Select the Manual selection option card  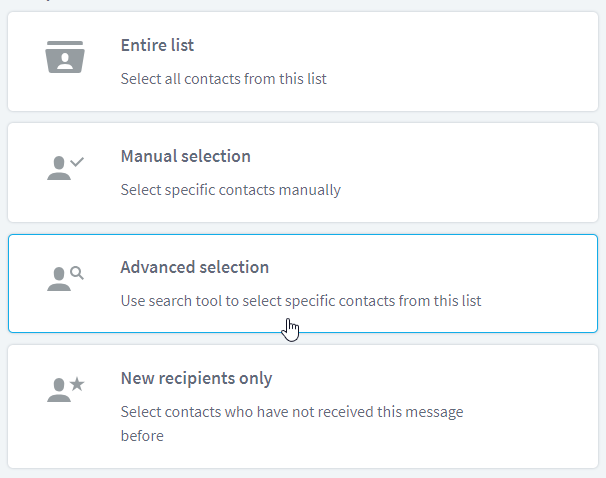coord(303,172)
